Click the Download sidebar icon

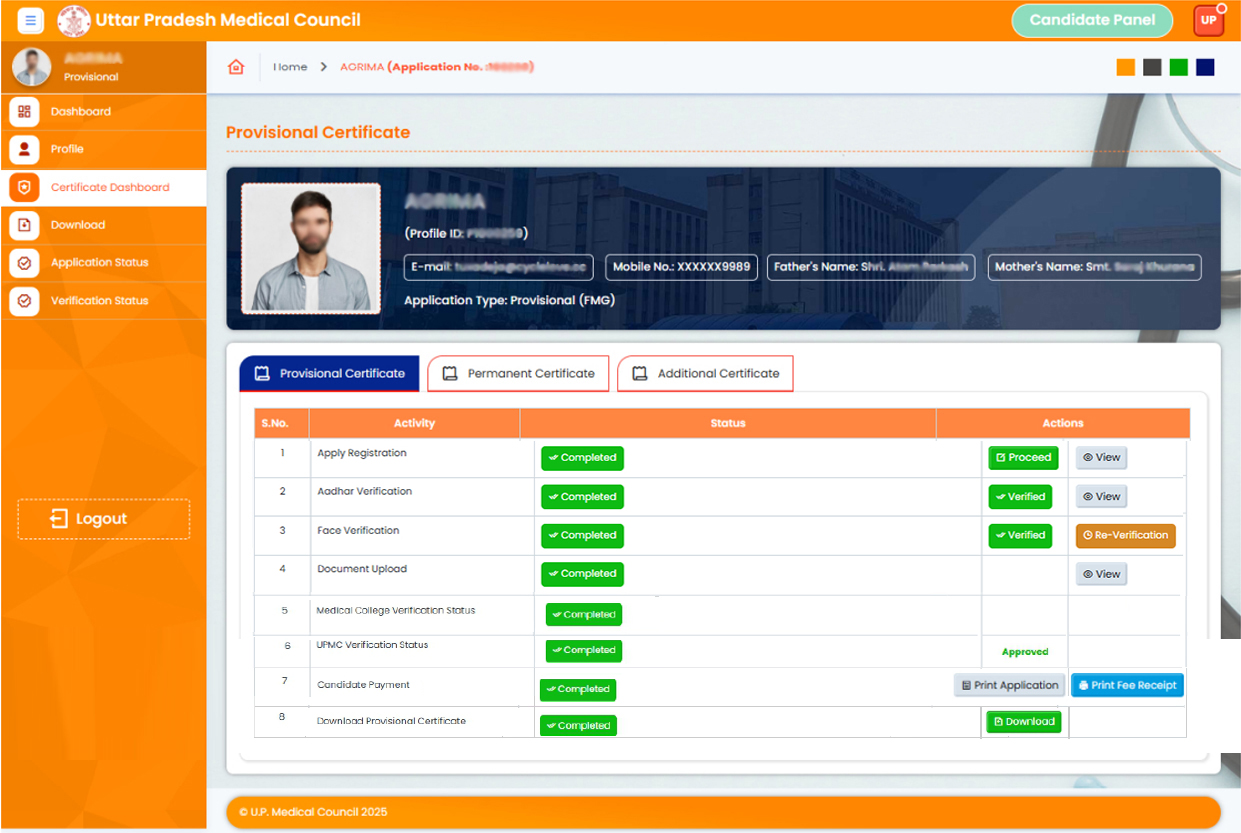tap(25, 225)
